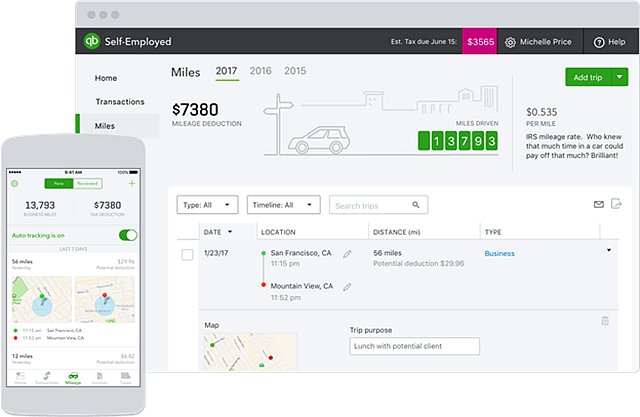Click the Trip purpose text field

click(x=414, y=346)
